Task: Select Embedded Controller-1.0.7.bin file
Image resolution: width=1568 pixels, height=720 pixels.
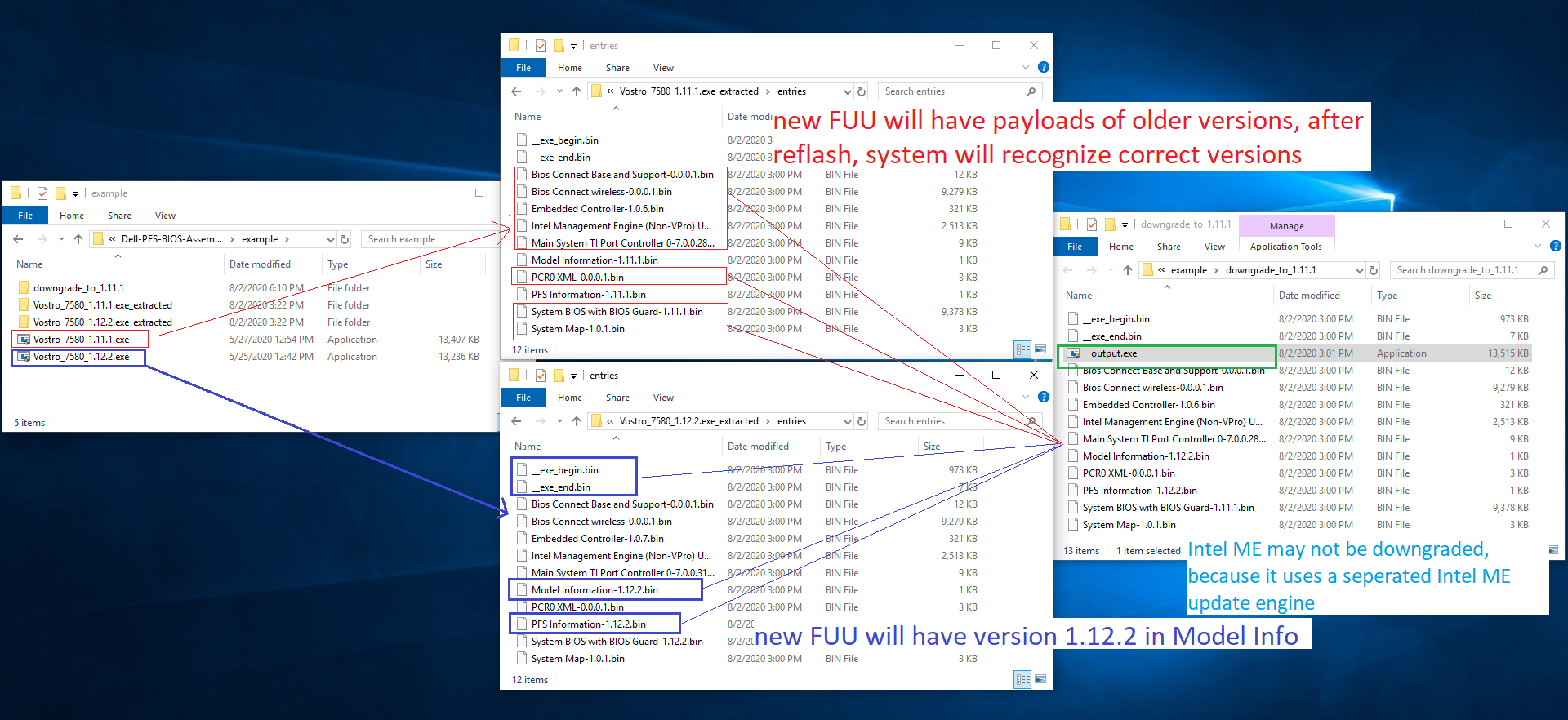Action: [597, 539]
